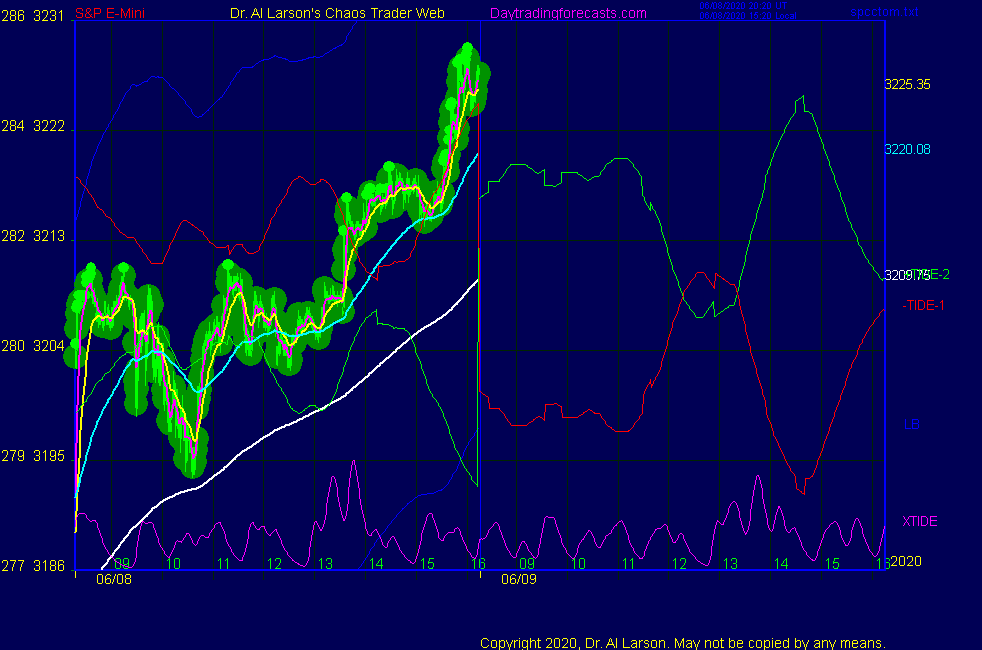Click the 2020 year label
The height and width of the screenshot is (650, 982).
(906, 561)
